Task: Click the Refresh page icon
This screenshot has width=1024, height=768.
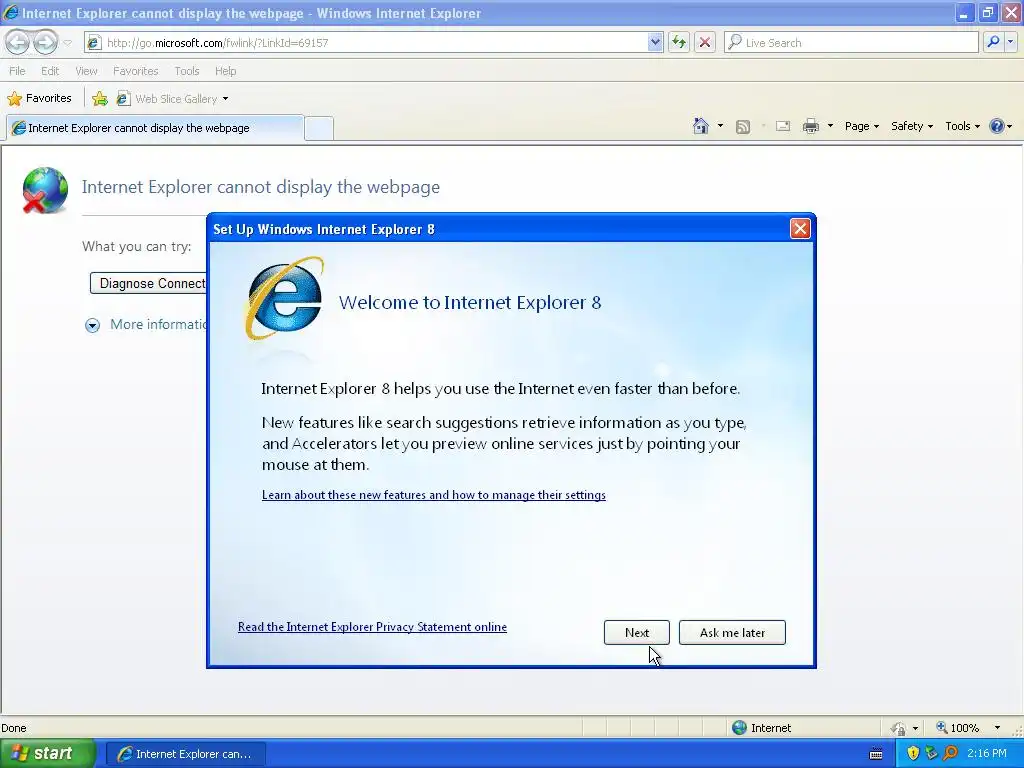Action: coord(679,42)
